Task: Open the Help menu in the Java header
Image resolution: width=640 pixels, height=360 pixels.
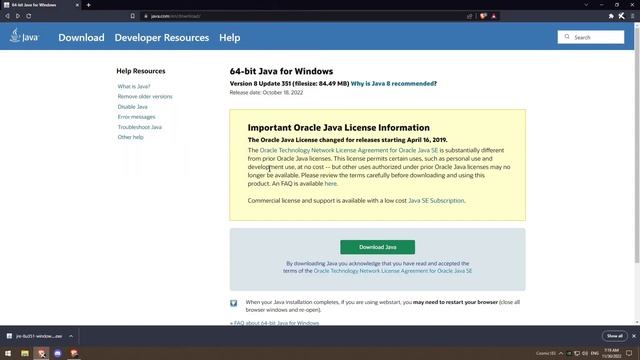Action: click(x=229, y=38)
